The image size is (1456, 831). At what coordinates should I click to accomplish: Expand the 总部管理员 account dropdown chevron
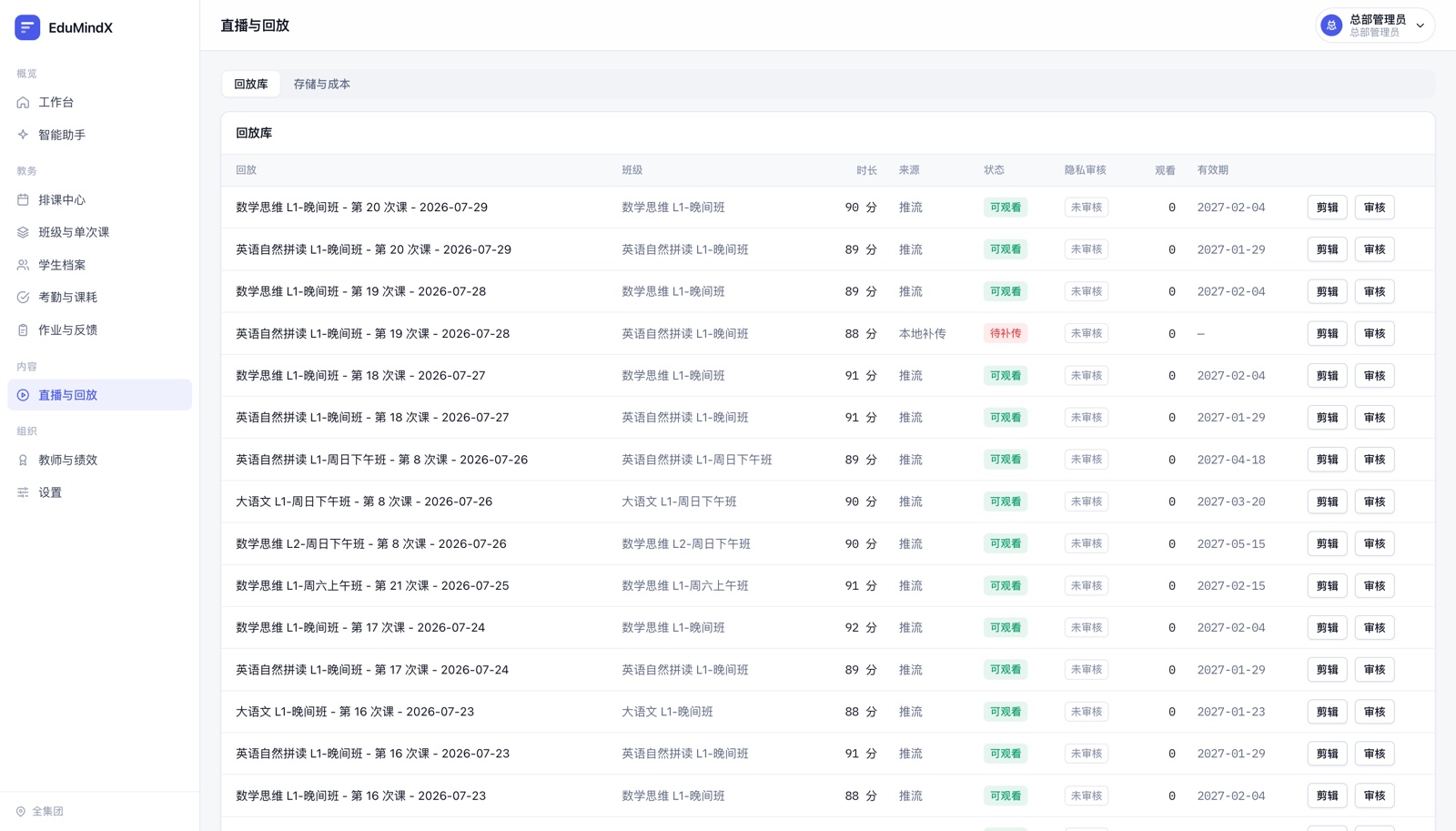(1420, 25)
